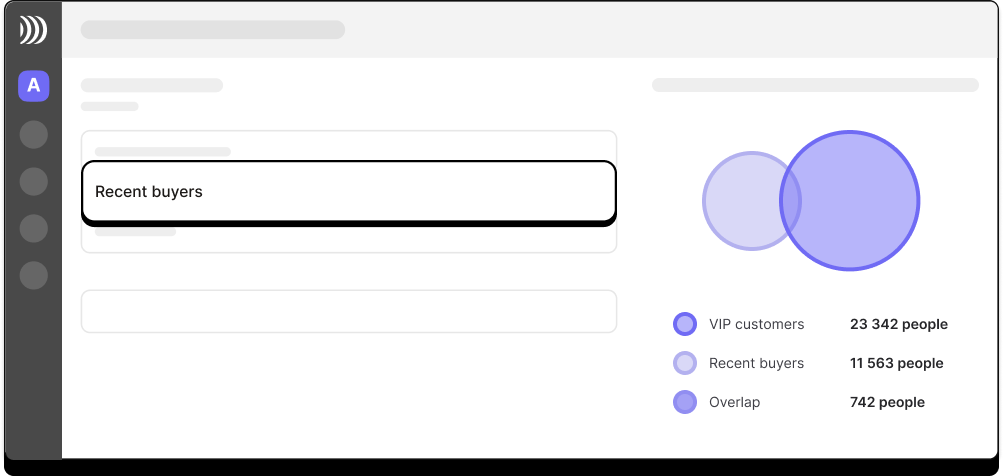The height and width of the screenshot is (476, 1003).
Task: Click the VIP customers legend icon
Action: point(684,324)
